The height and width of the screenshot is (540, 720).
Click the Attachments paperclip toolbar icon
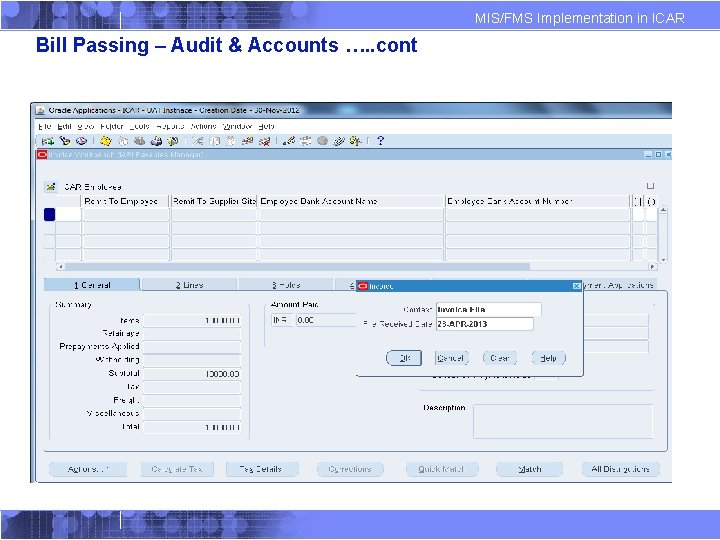[339, 141]
